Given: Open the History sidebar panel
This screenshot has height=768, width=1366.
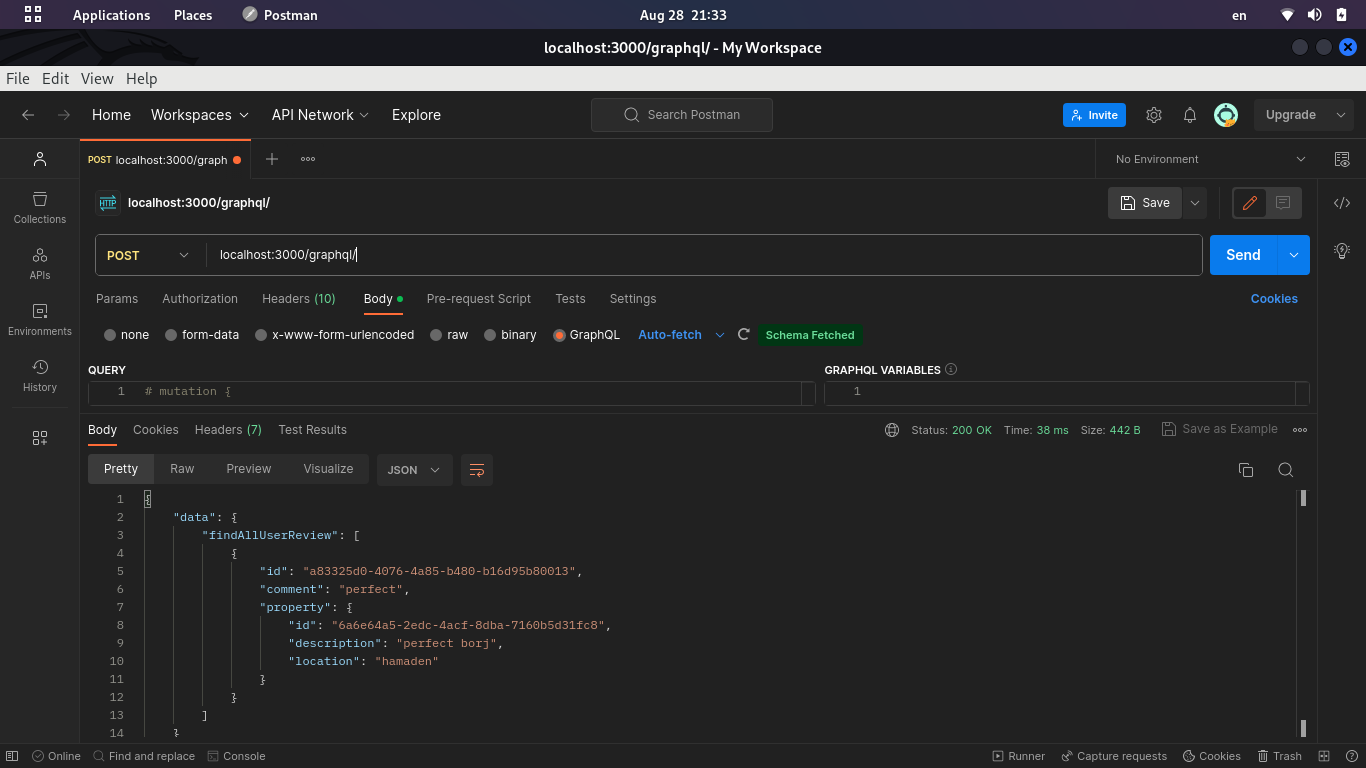Looking at the screenshot, I should point(40,376).
